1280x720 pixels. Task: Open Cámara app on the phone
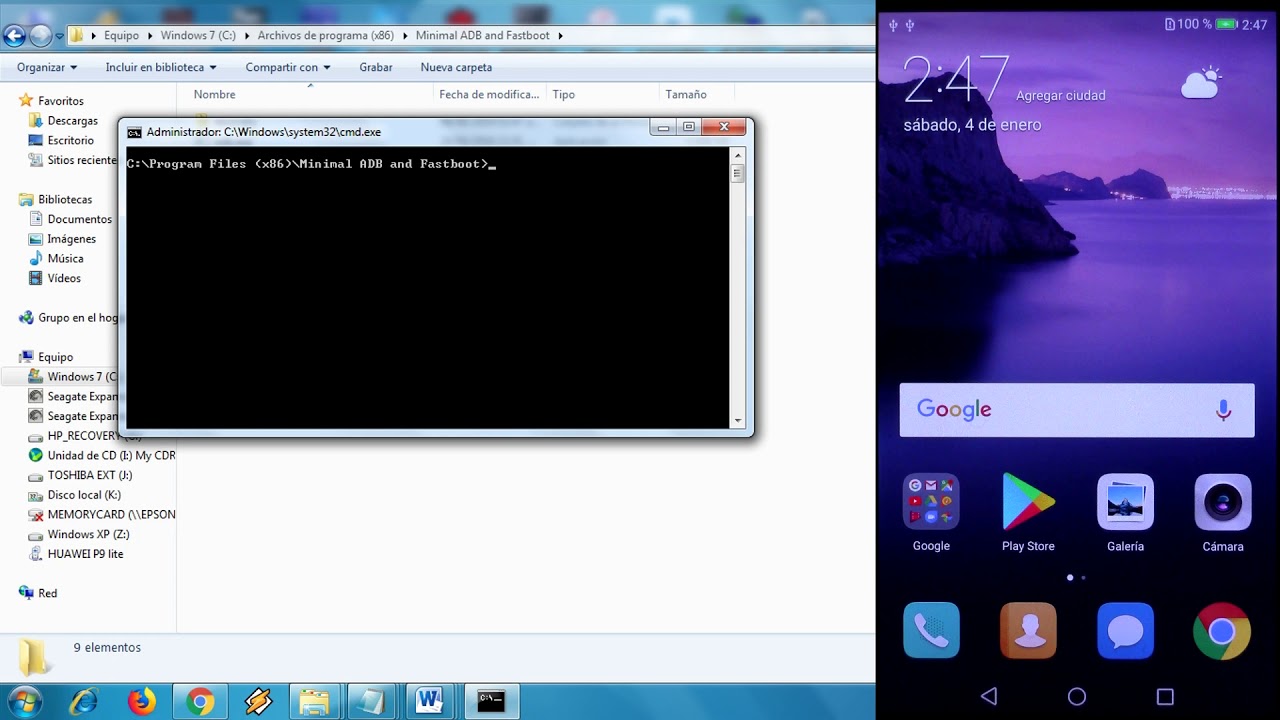[x=1223, y=513]
